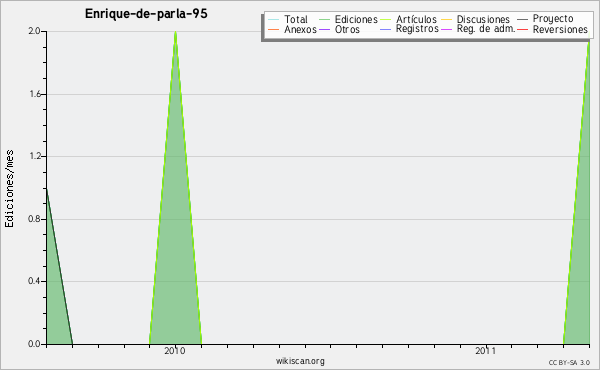Click the y-axis label Ediciones/mes
Screen dimensions: 600x370
coord(9,189)
